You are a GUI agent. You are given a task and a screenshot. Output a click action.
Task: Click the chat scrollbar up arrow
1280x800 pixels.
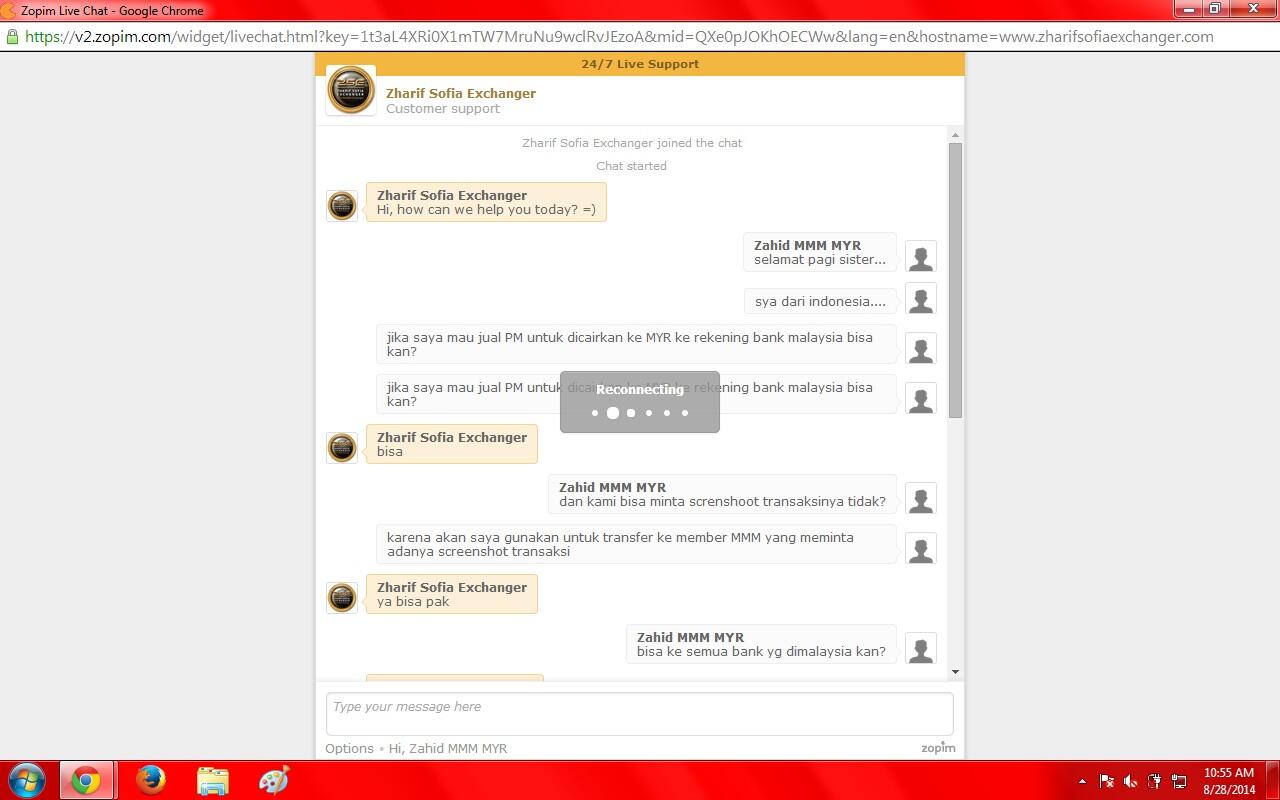[955, 135]
